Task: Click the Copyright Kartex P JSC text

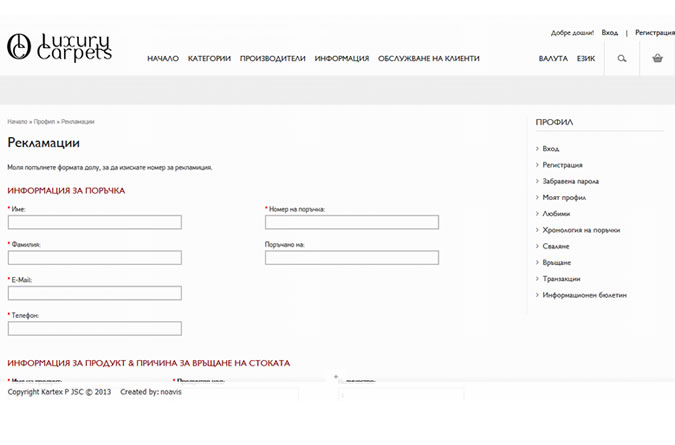Action: [x=59, y=392]
